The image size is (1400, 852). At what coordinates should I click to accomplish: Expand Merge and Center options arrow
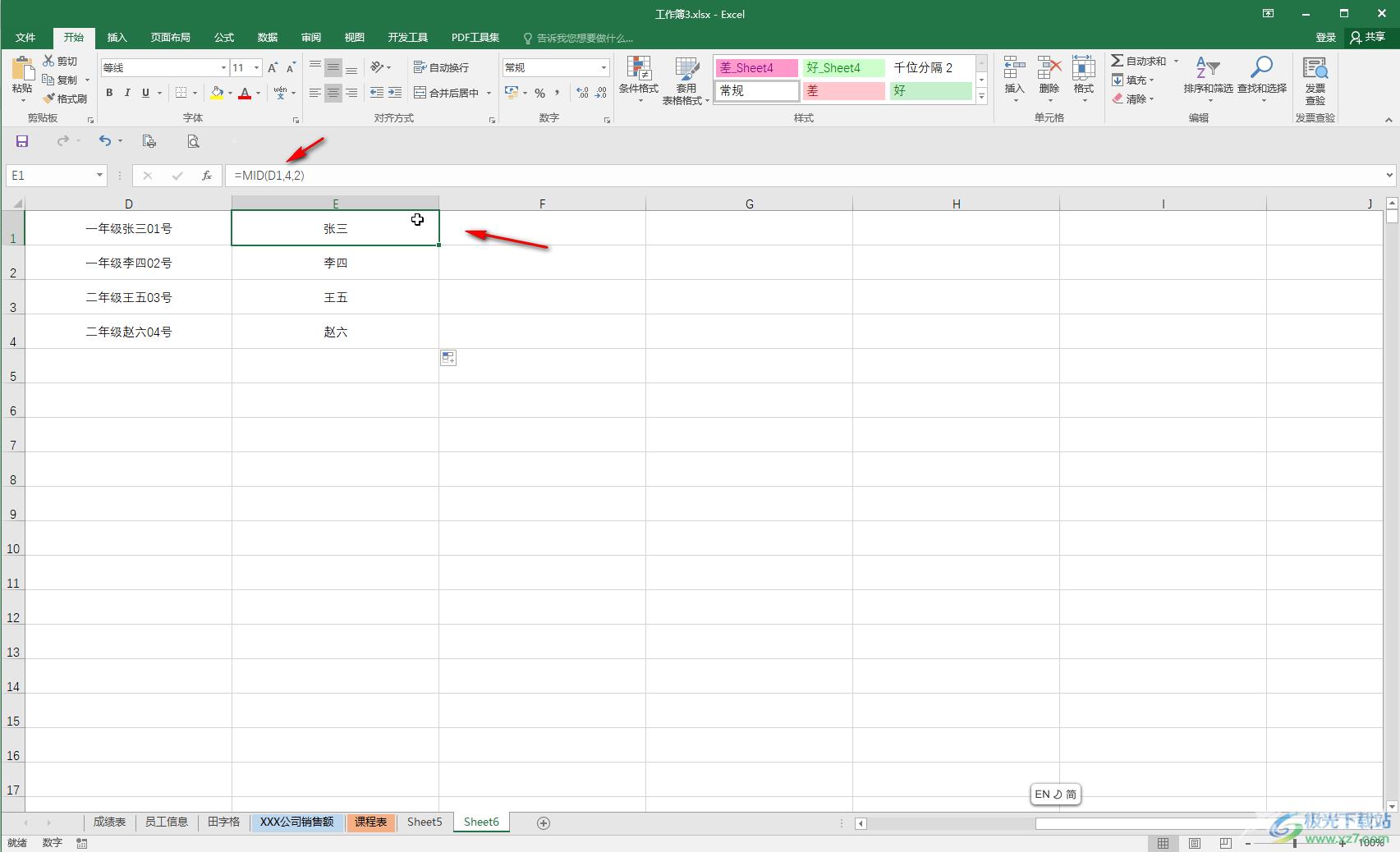click(x=489, y=93)
